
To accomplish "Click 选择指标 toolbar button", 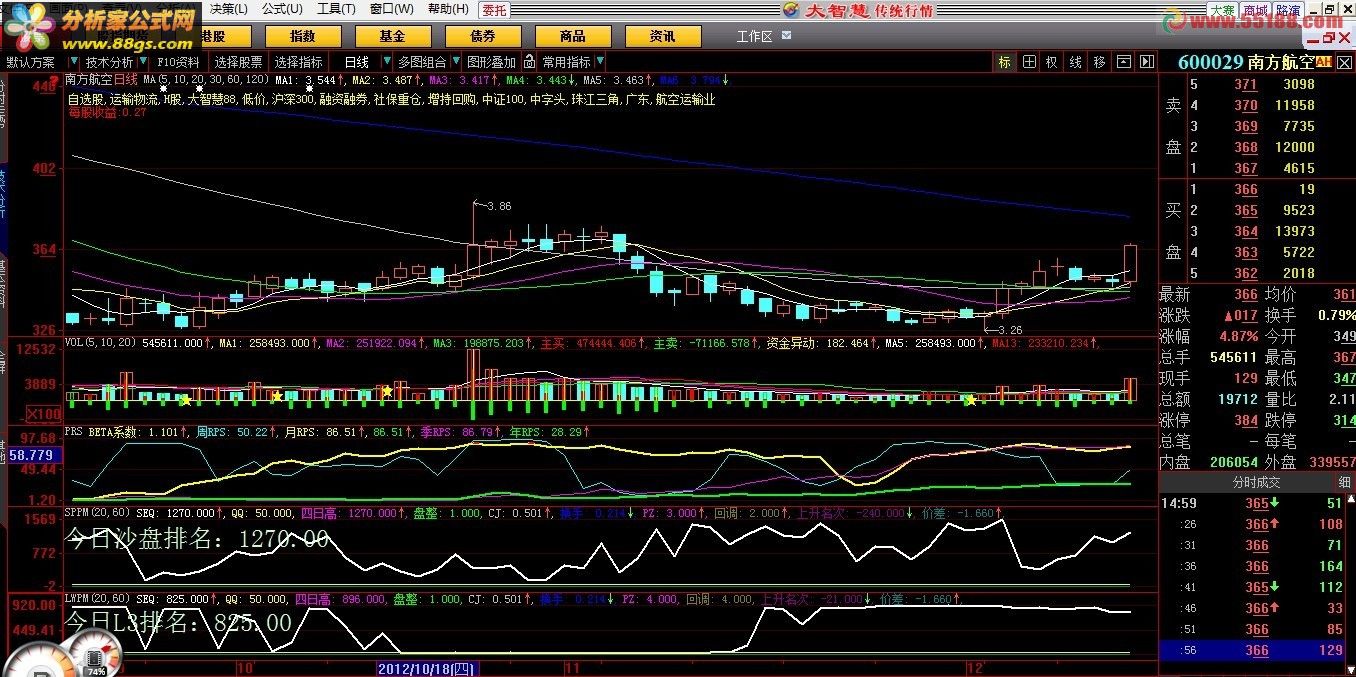I will [299, 62].
